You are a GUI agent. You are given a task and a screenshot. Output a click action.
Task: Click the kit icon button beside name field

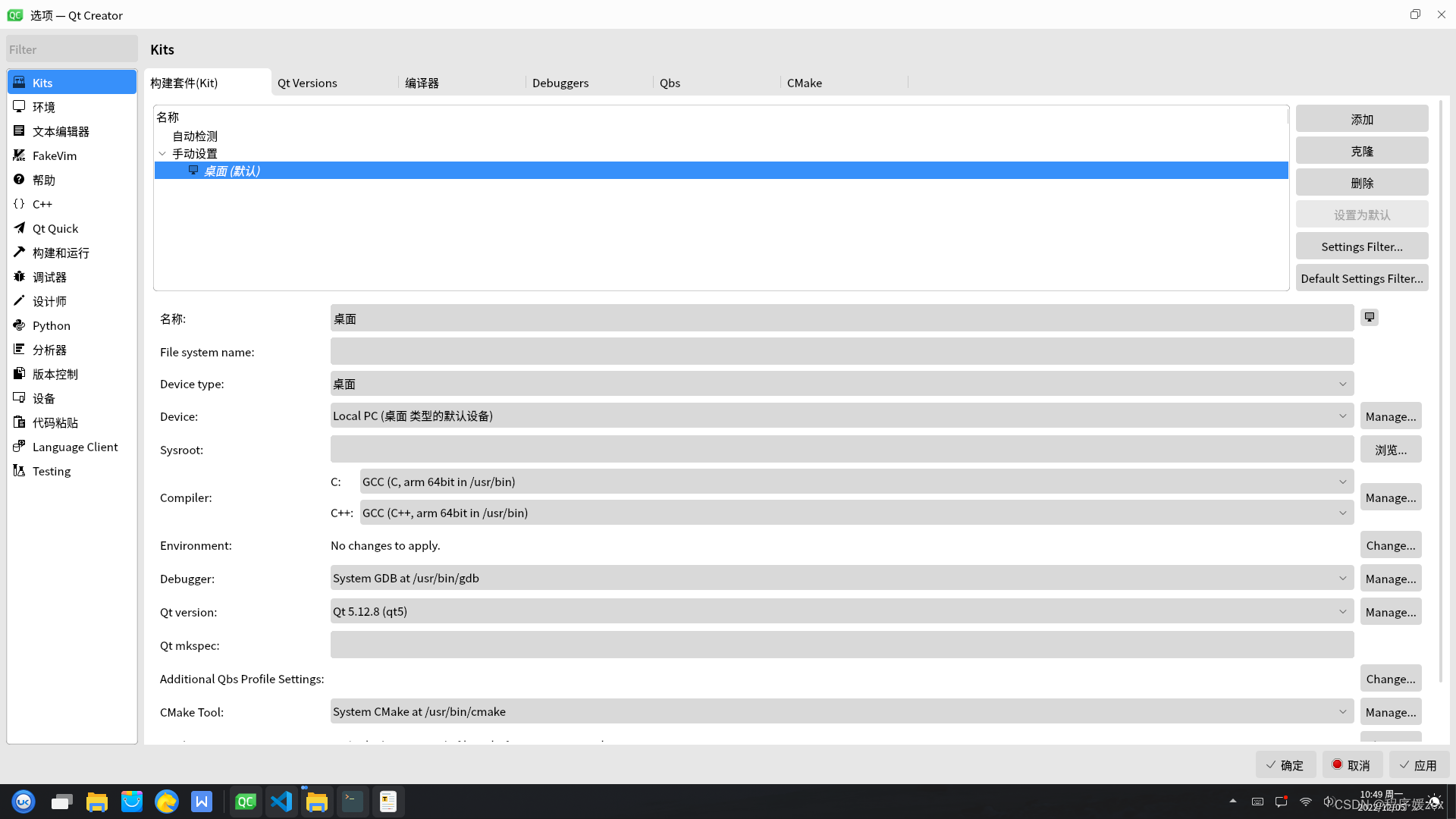coord(1369,318)
